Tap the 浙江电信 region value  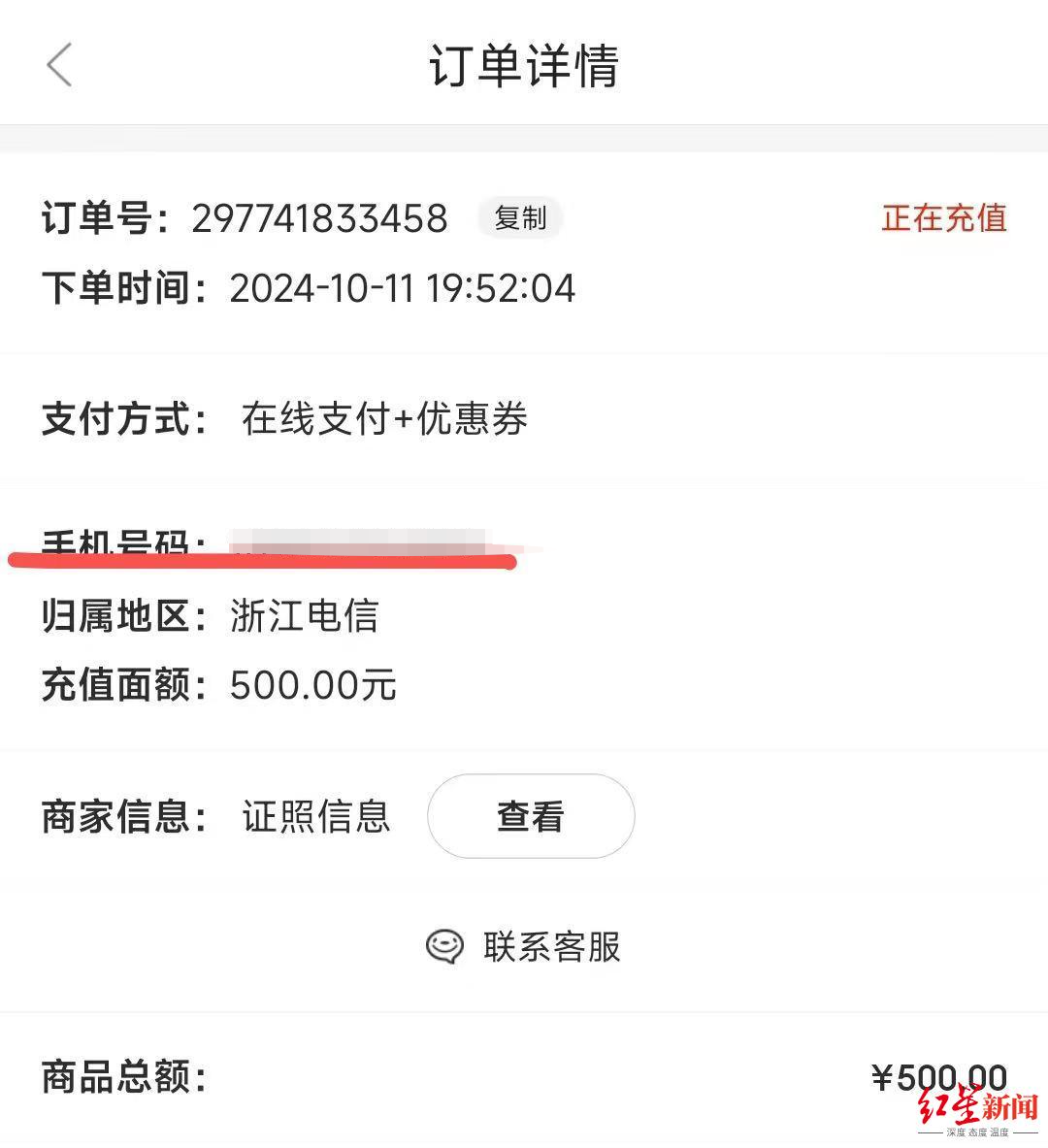point(304,615)
